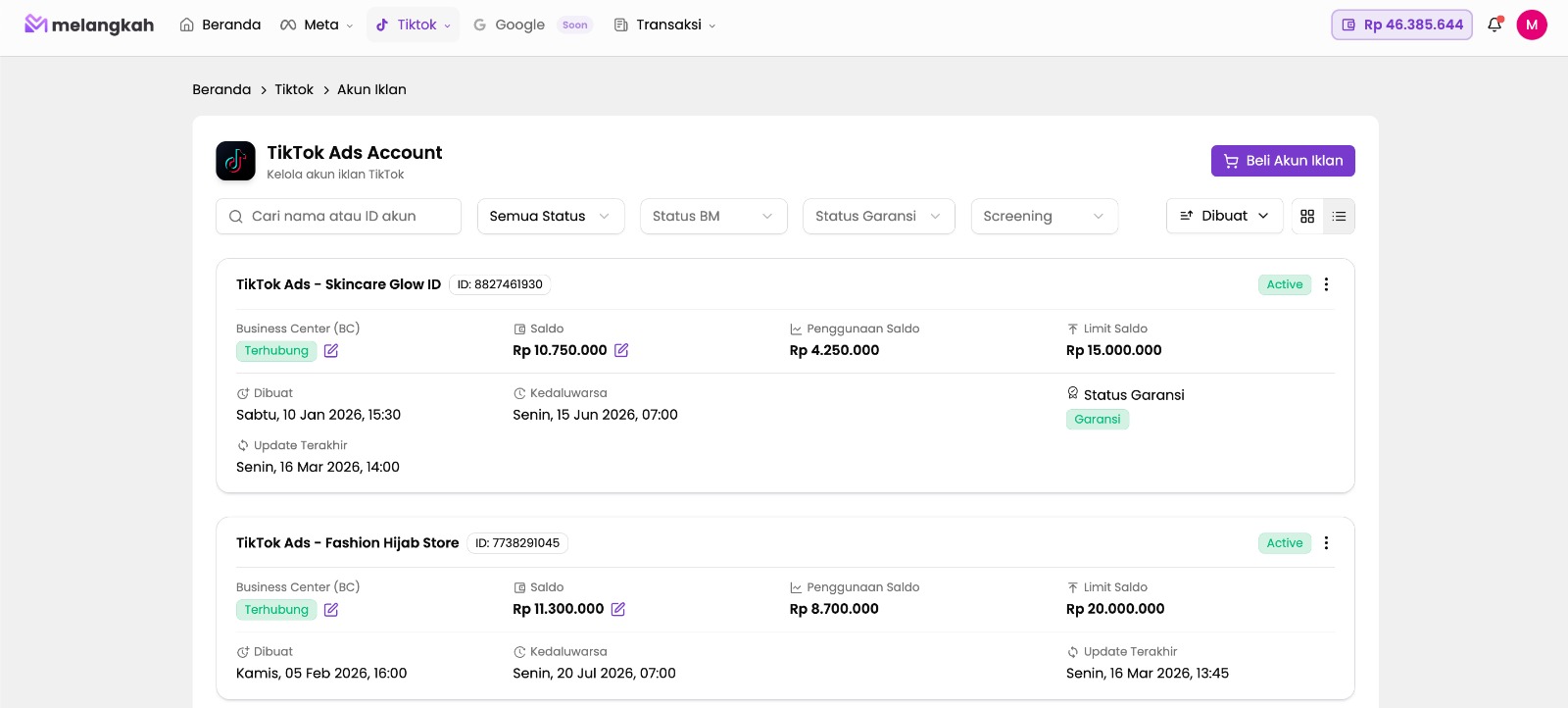The image size is (1568, 708).
Task: Click the melangkah logo
Action: click(89, 25)
